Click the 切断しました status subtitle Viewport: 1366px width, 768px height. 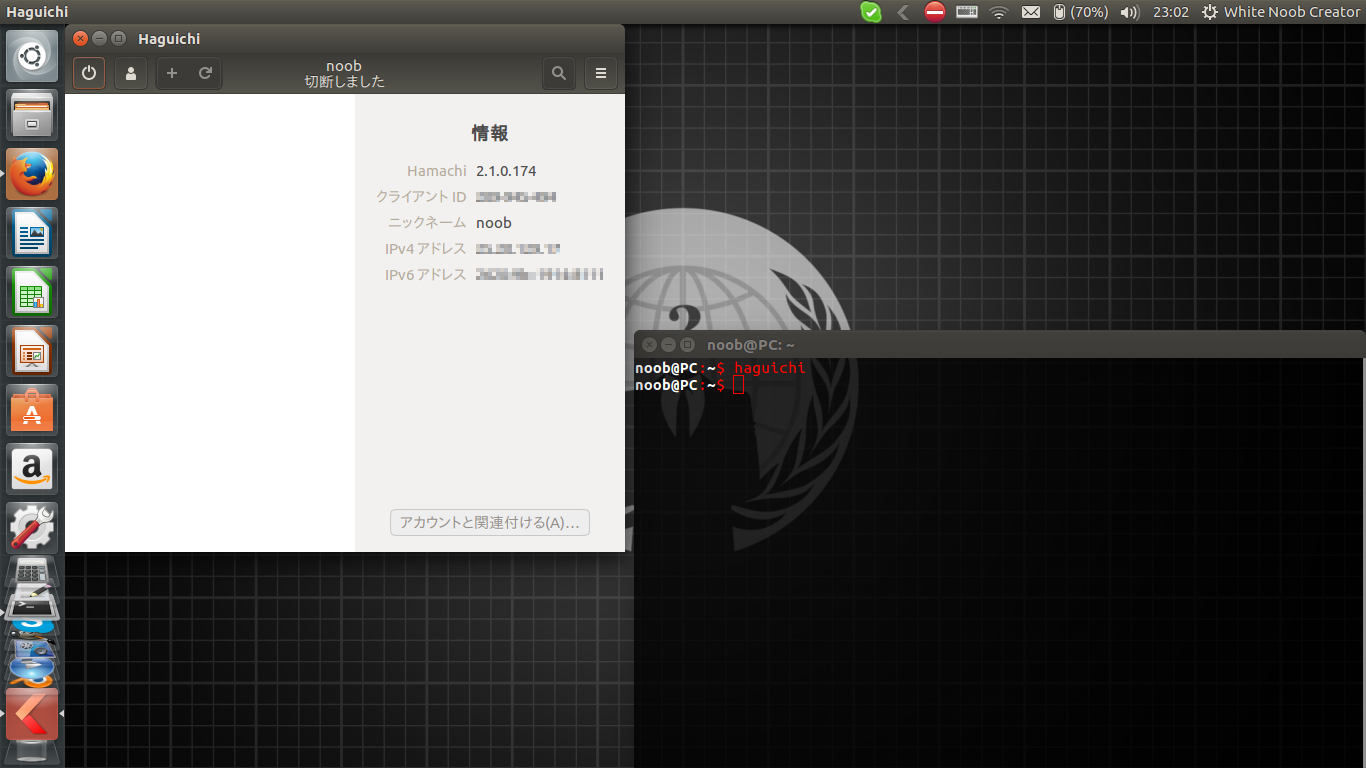tap(344, 82)
